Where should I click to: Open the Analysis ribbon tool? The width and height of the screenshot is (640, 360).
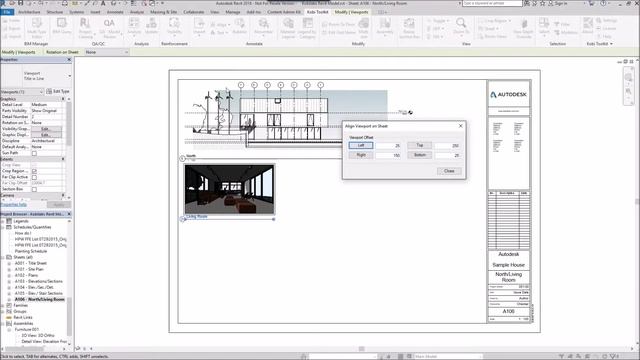134,26
